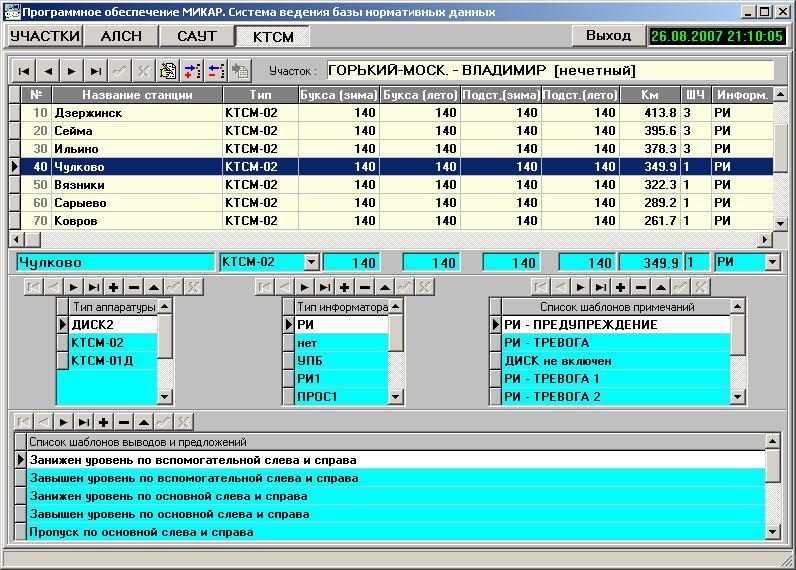Switch to the УЧАСТКИ tab
The width and height of the screenshot is (796, 570).
coord(44,36)
